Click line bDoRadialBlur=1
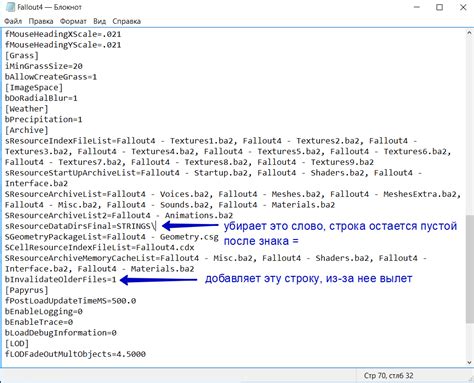 41,98
